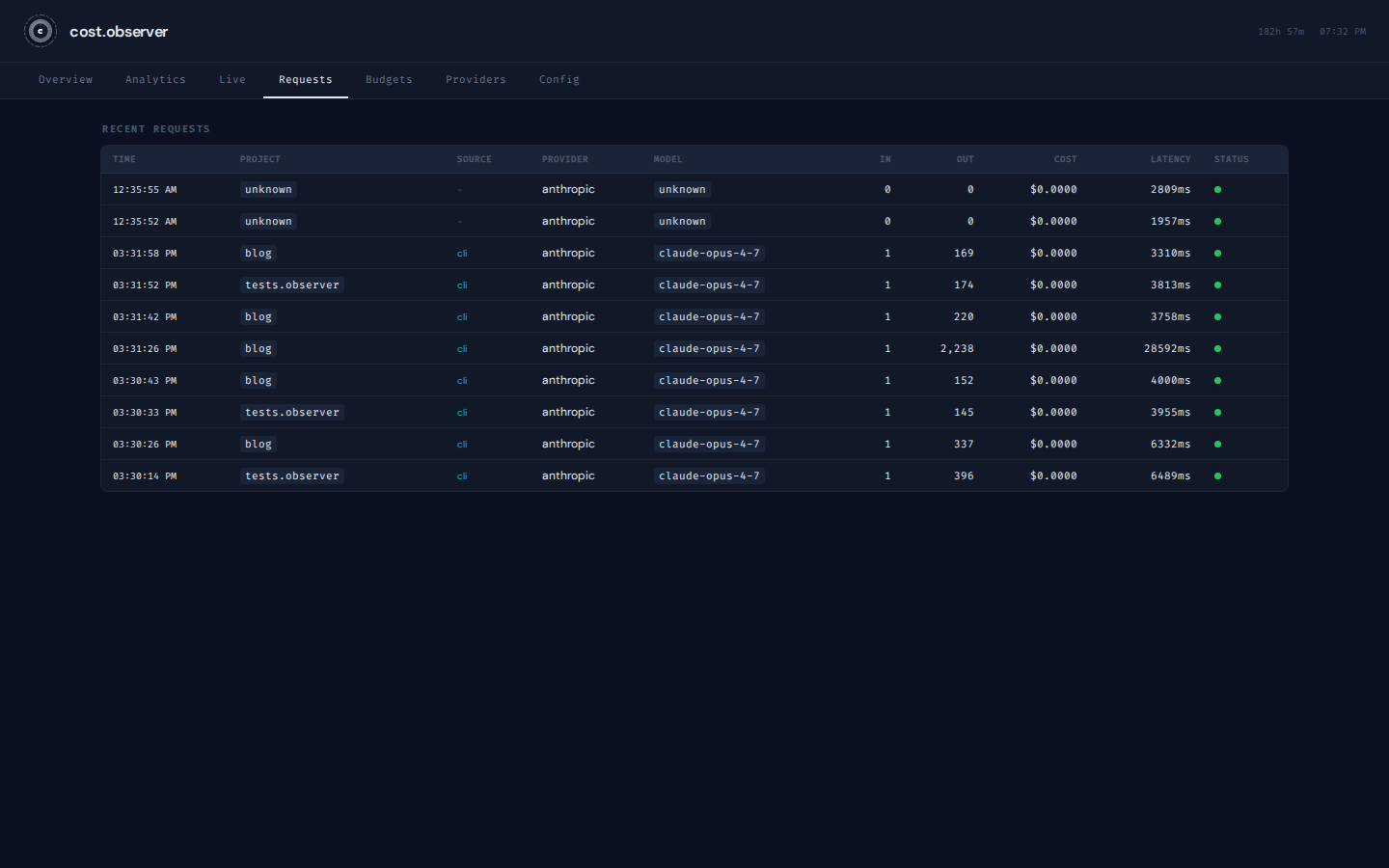Click the STATUS column header
Viewport: 1389px width, 868px height.
(x=1232, y=159)
